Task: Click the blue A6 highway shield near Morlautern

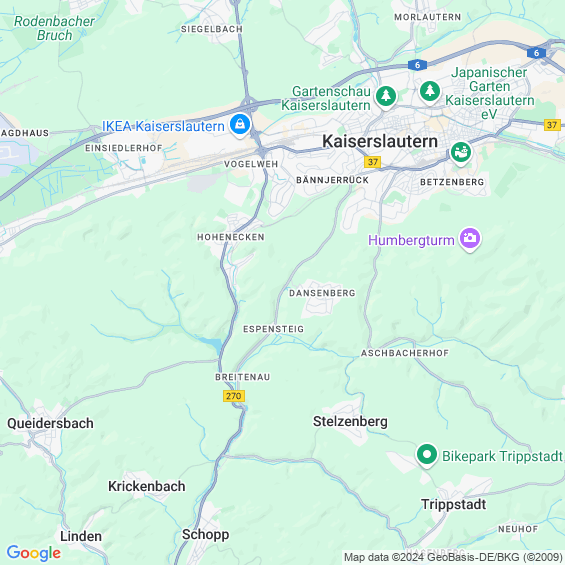Action: click(x=417, y=65)
